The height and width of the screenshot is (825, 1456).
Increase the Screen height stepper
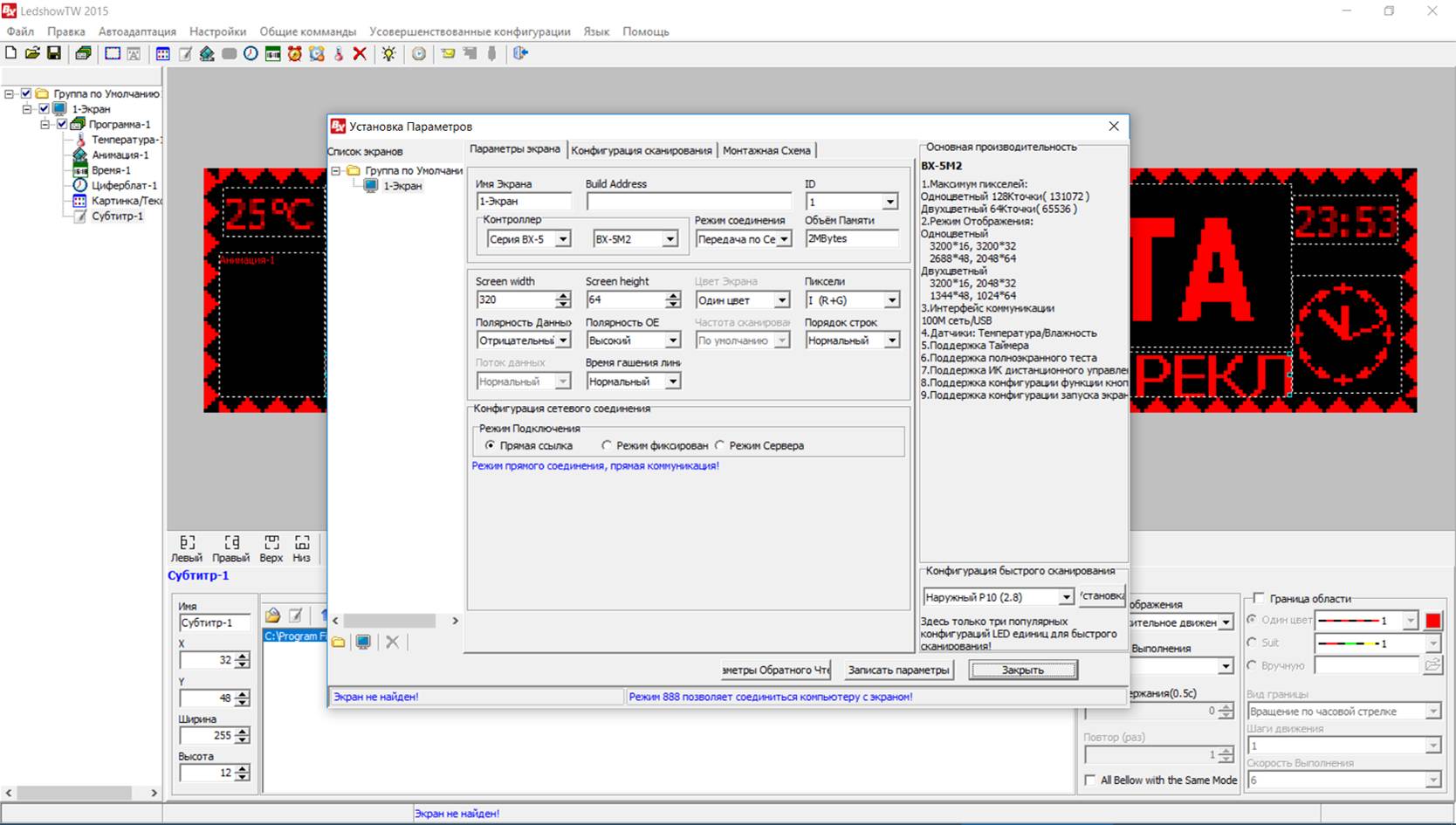click(x=672, y=296)
